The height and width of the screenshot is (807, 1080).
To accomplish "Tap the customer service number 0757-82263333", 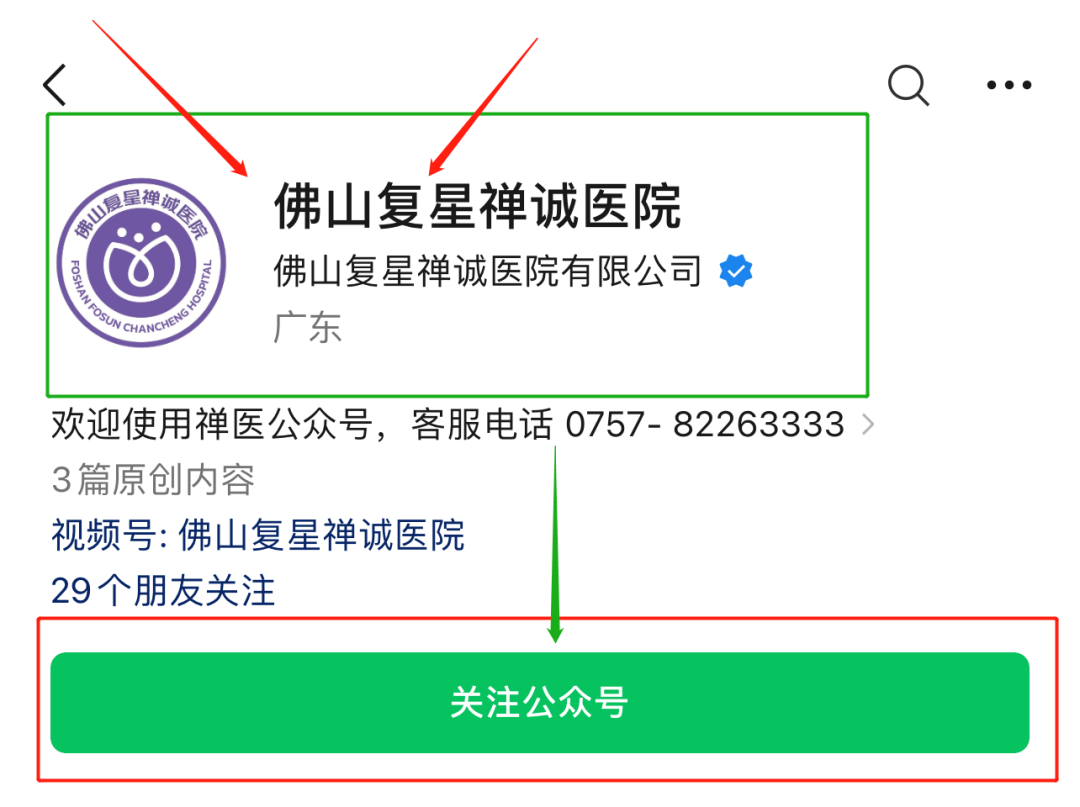I will [705, 424].
